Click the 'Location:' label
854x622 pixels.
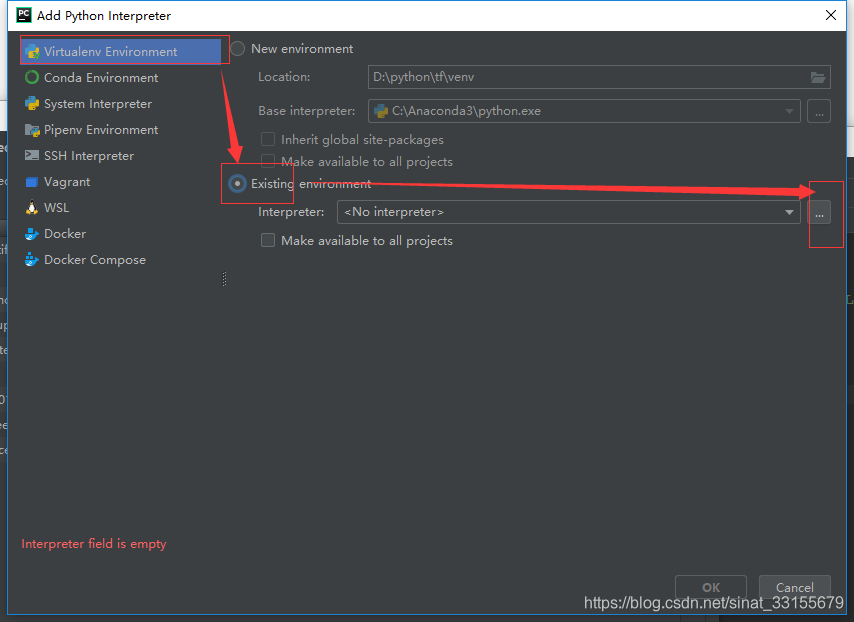[284, 77]
